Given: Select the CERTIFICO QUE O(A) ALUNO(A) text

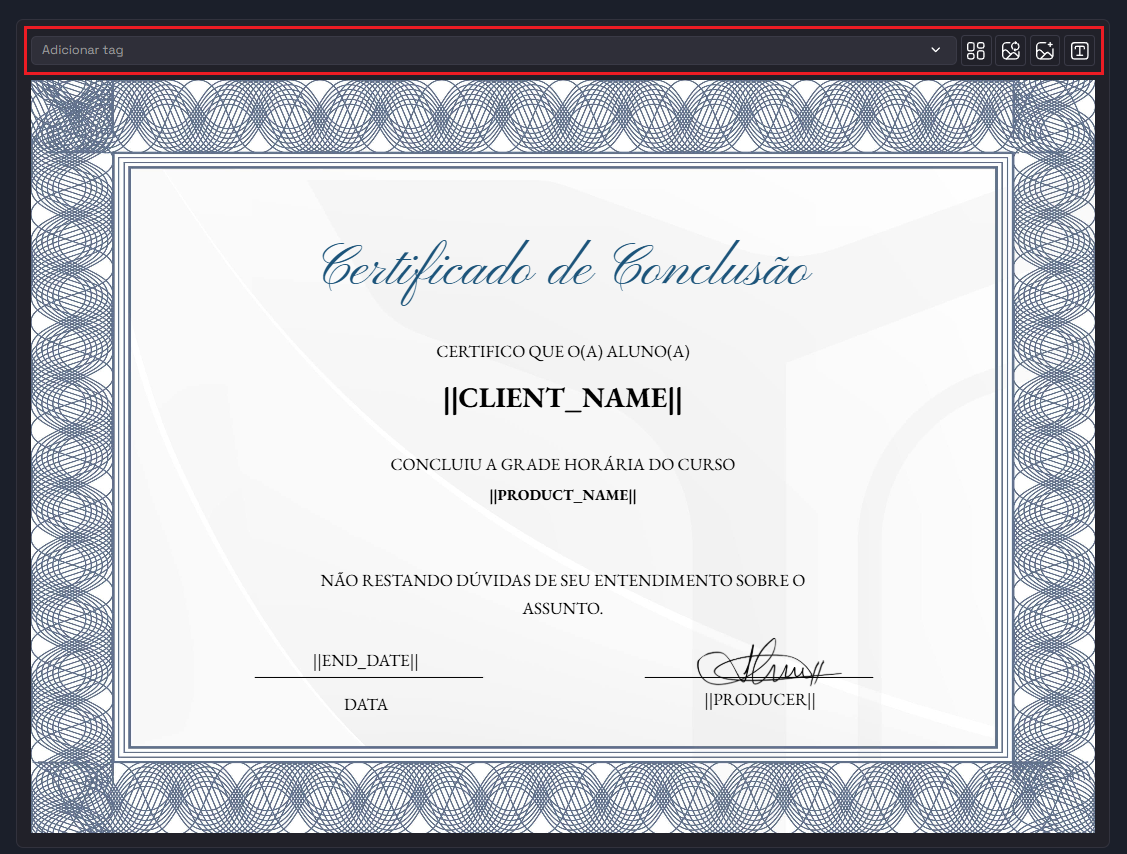Looking at the screenshot, I should pos(563,352).
